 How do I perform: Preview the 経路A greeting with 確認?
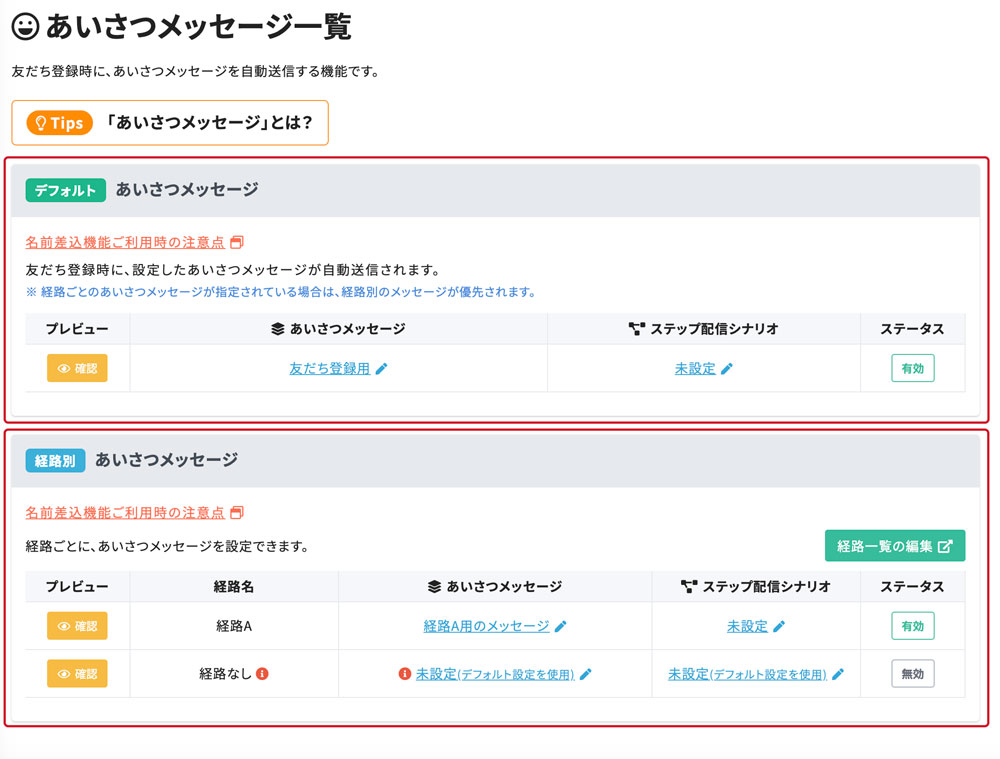(77, 626)
